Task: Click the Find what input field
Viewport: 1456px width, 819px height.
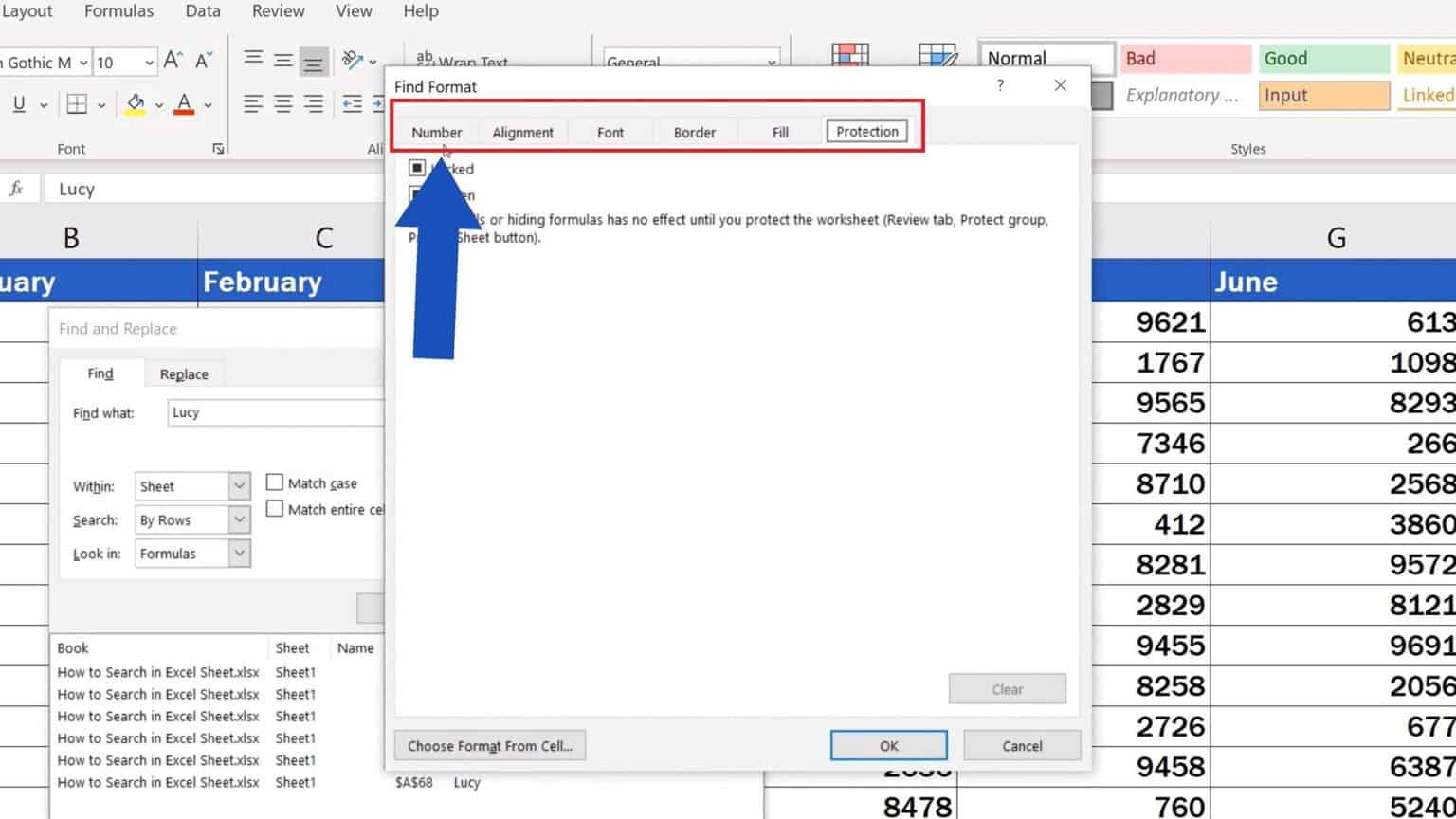Action: (x=275, y=412)
